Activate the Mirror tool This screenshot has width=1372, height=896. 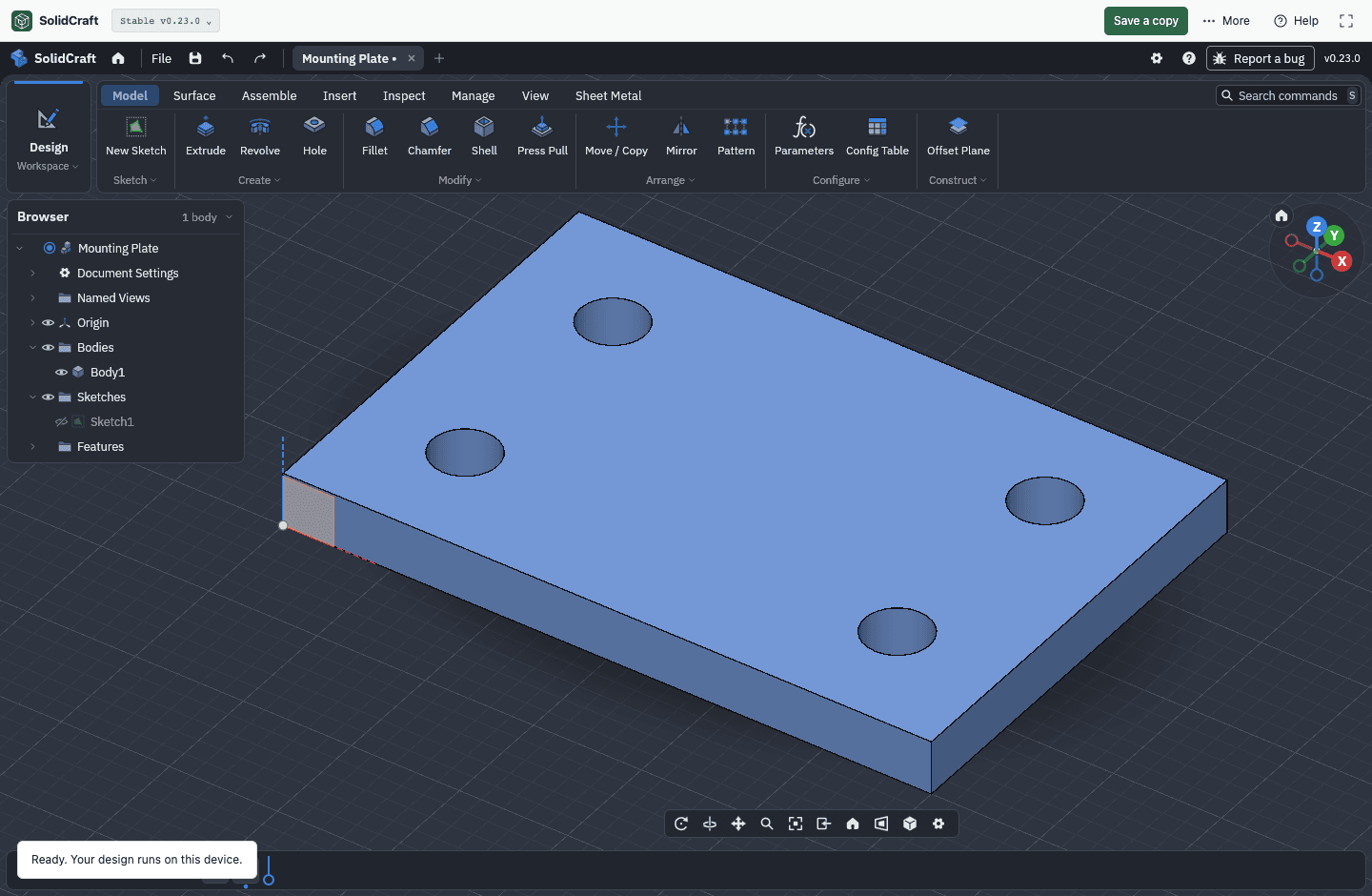click(681, 136)
